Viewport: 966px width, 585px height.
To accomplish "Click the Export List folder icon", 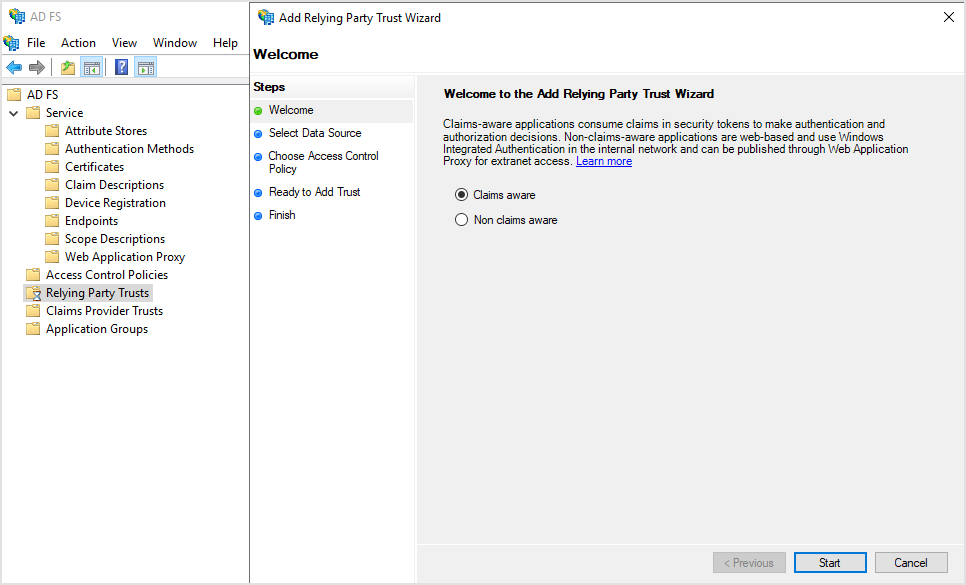I will point(67,67).
